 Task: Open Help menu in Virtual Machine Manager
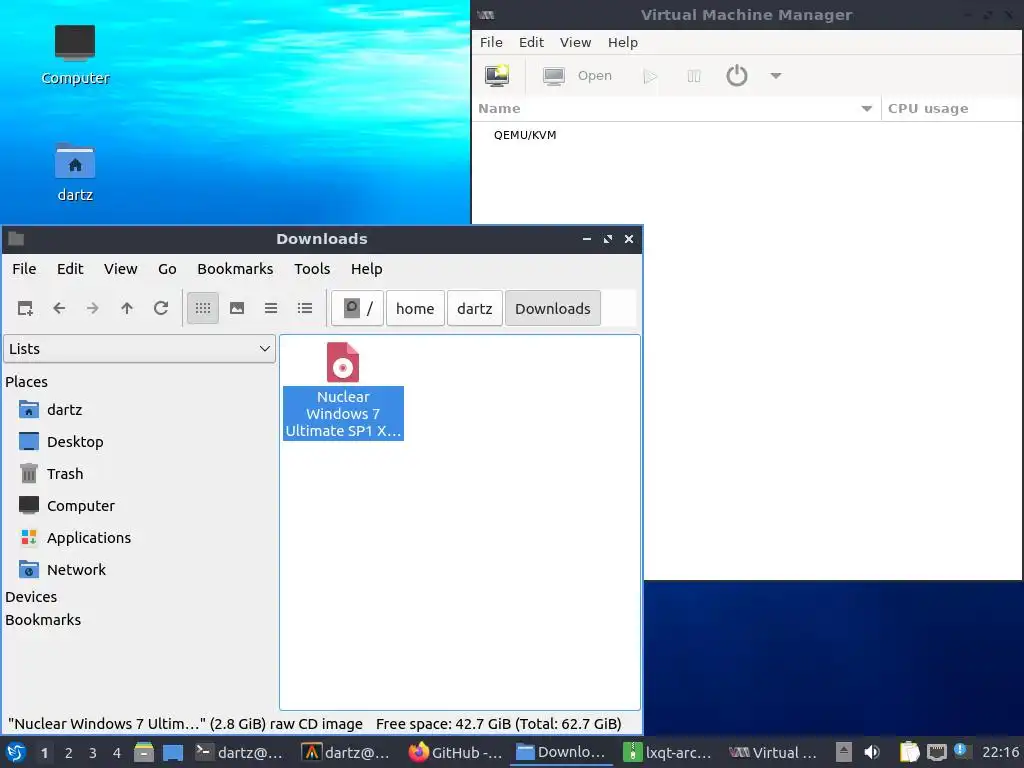coord(623,42)
